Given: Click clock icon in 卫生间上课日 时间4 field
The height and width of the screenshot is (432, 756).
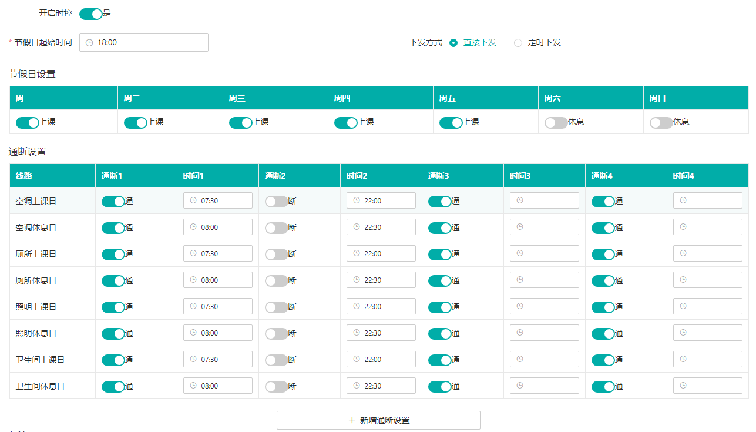Looking at the screenshot, I should 683,359.
